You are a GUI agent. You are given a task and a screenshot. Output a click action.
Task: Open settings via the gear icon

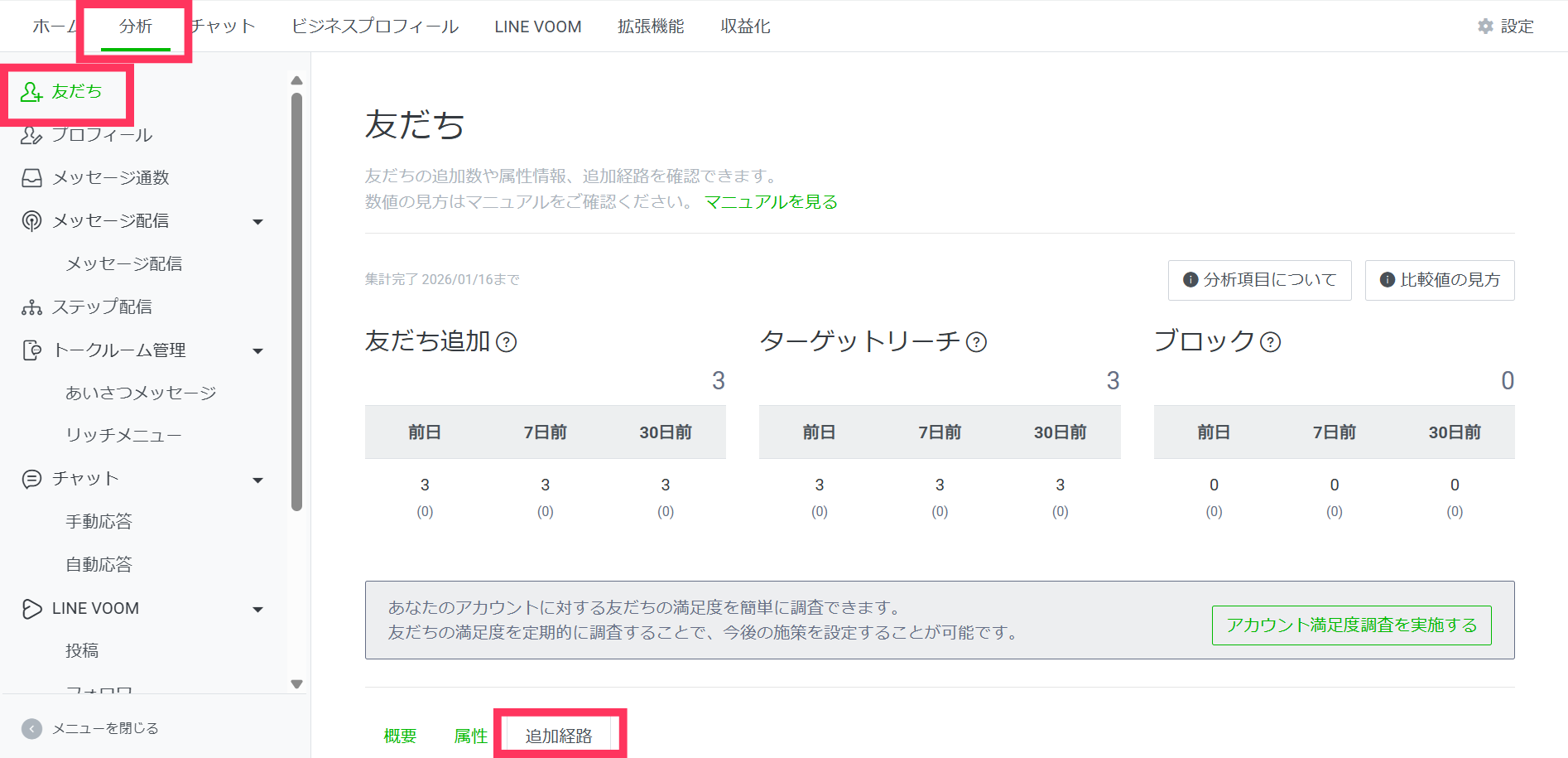(1485, 27)
